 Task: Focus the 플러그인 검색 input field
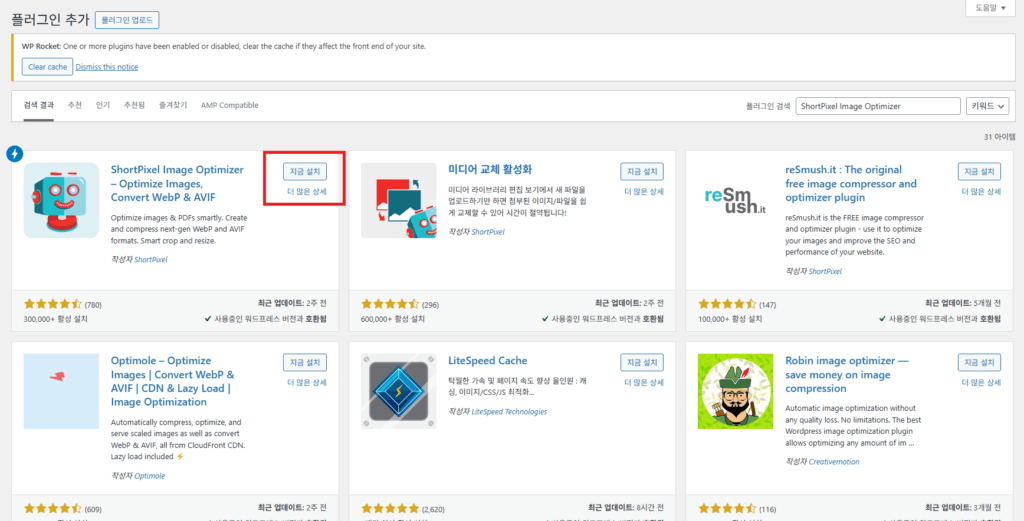(878, 106)
